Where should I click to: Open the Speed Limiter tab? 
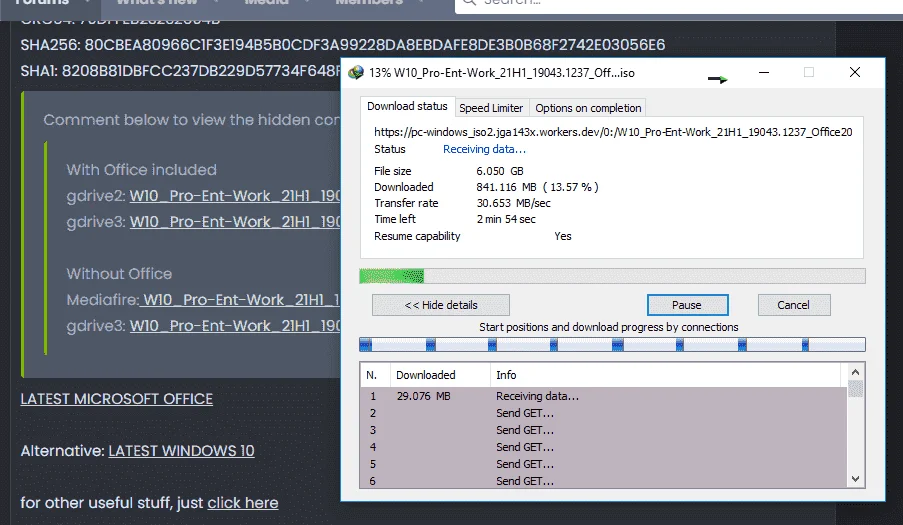click(x=491, y=108)
